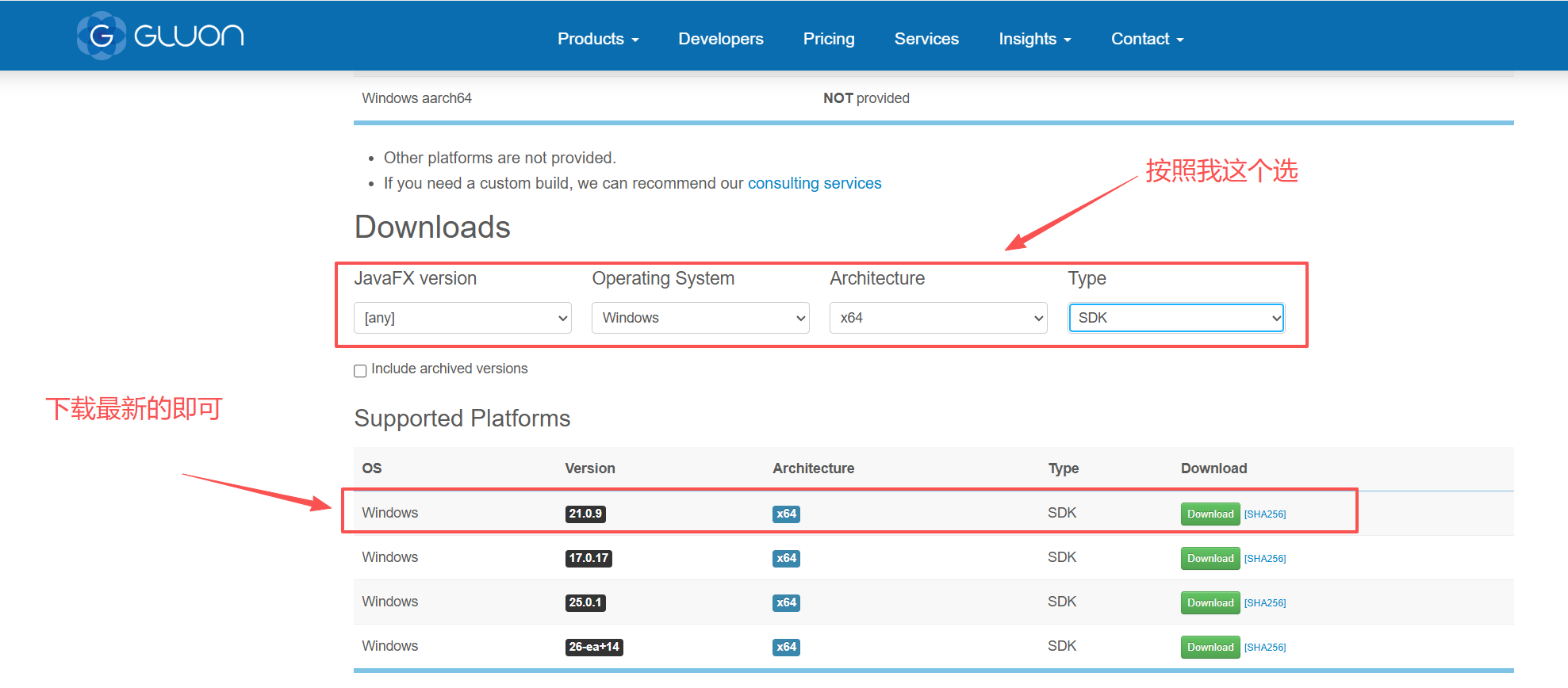This screenshot has height=688, width=1568.
Task: Open the Products menu
Action: (x=598, y=39)
